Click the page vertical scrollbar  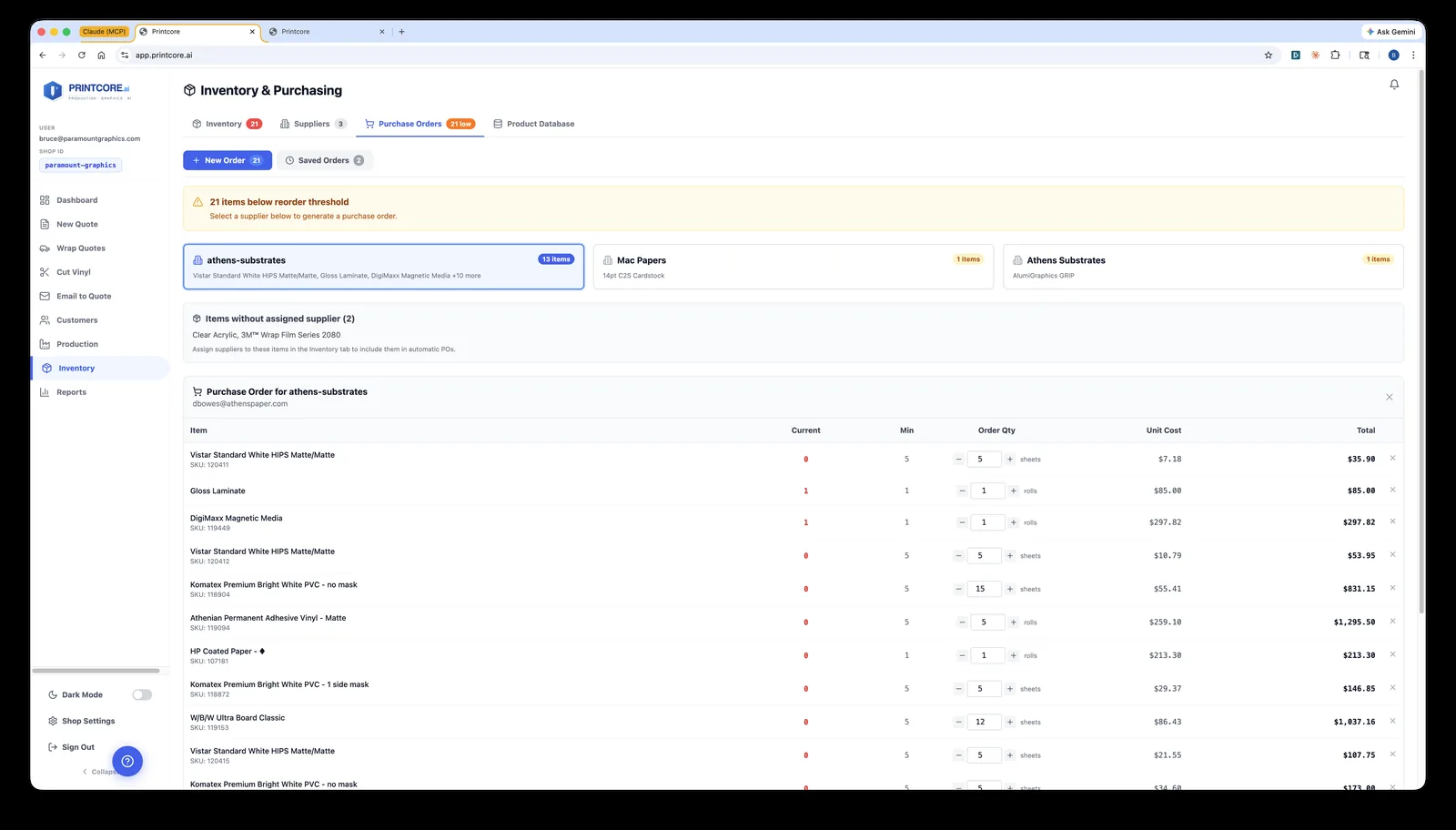point(1421,341)
